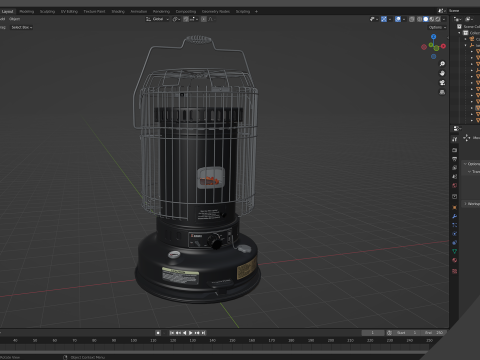Click frame 100 on timeline ruler

[x=134, y=340]
